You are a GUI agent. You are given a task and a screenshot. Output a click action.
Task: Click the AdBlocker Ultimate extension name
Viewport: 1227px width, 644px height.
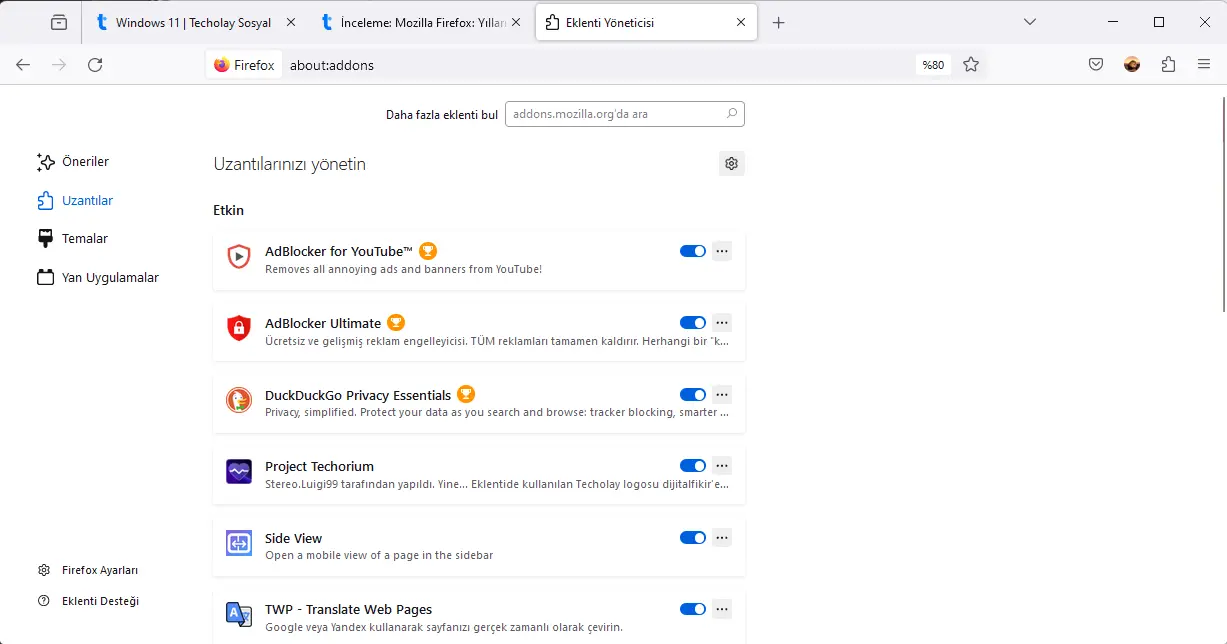pos(323,323)
